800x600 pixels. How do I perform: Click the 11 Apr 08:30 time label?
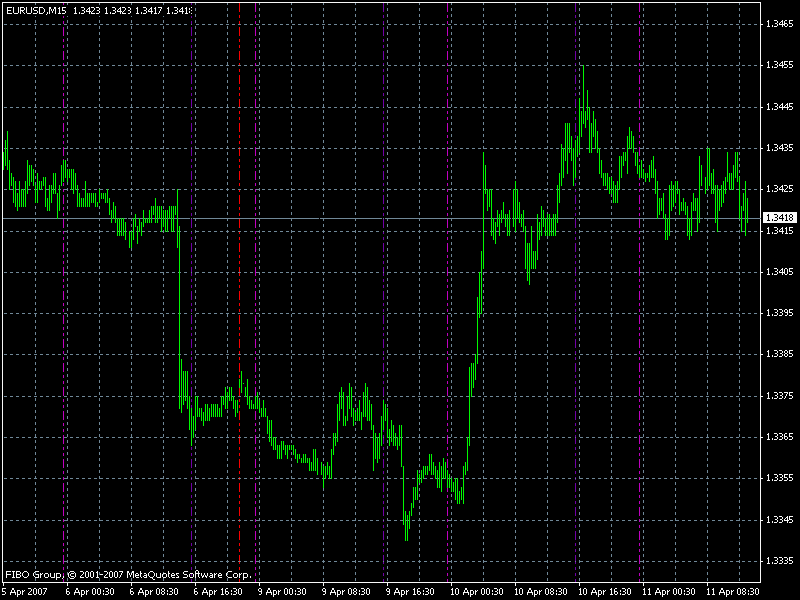pos(733,592)
